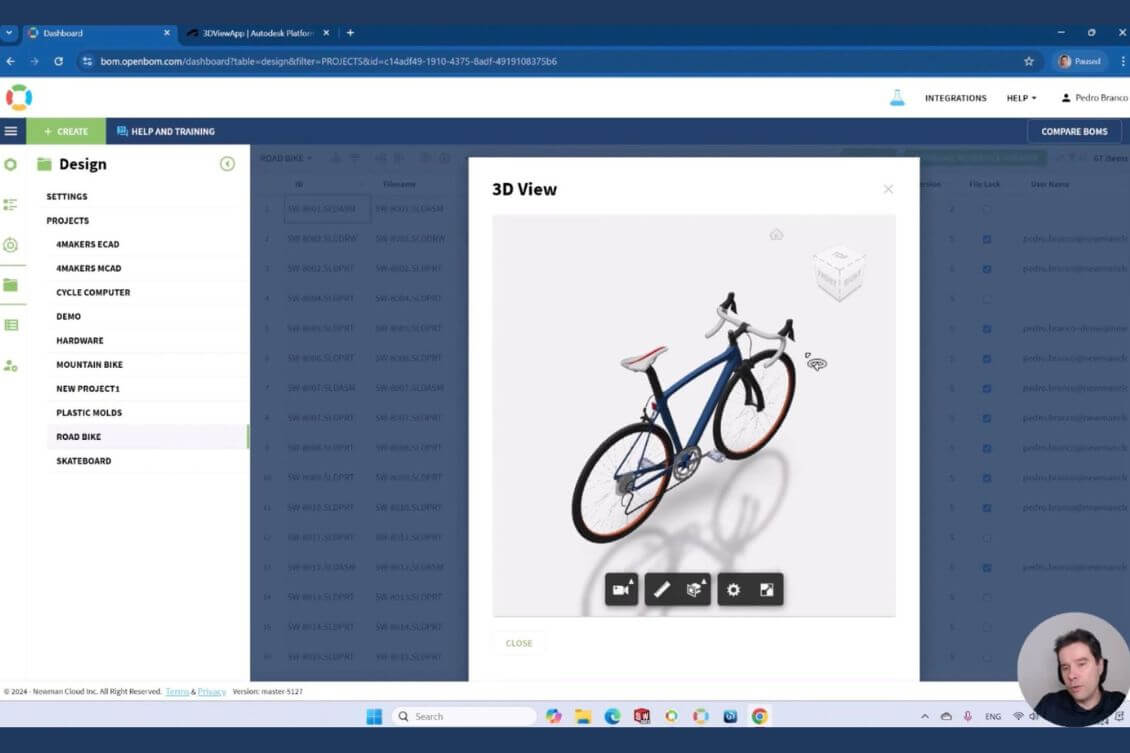Screen dimensions: 1130x753
Task: Open SETTINGS in Design panel
Action: tap(67, 197)
